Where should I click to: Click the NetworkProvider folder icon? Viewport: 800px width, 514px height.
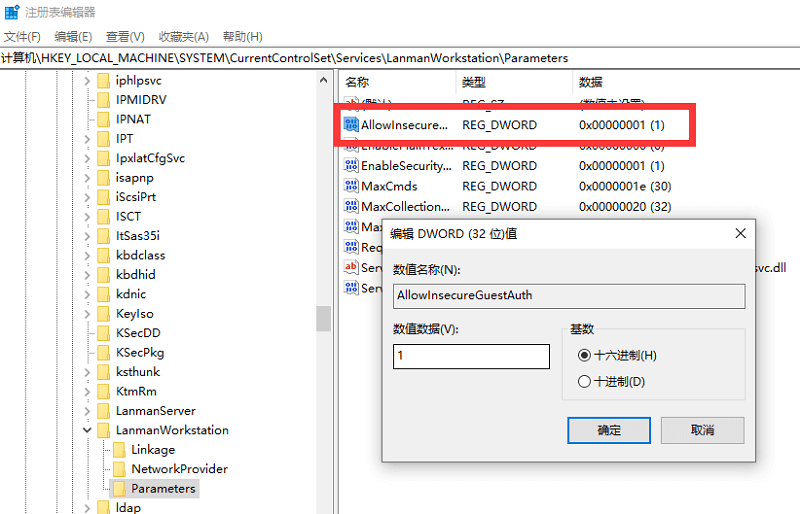[x=119, y=469]
